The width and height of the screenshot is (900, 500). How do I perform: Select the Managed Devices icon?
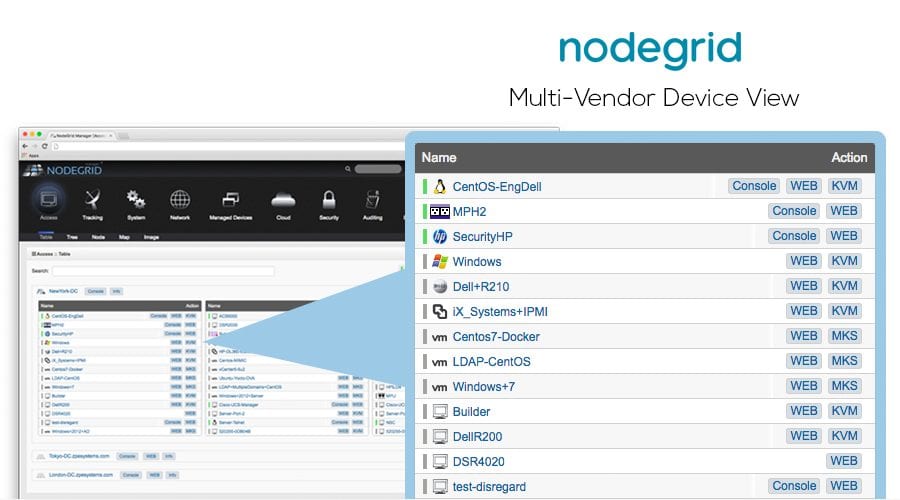229,200
